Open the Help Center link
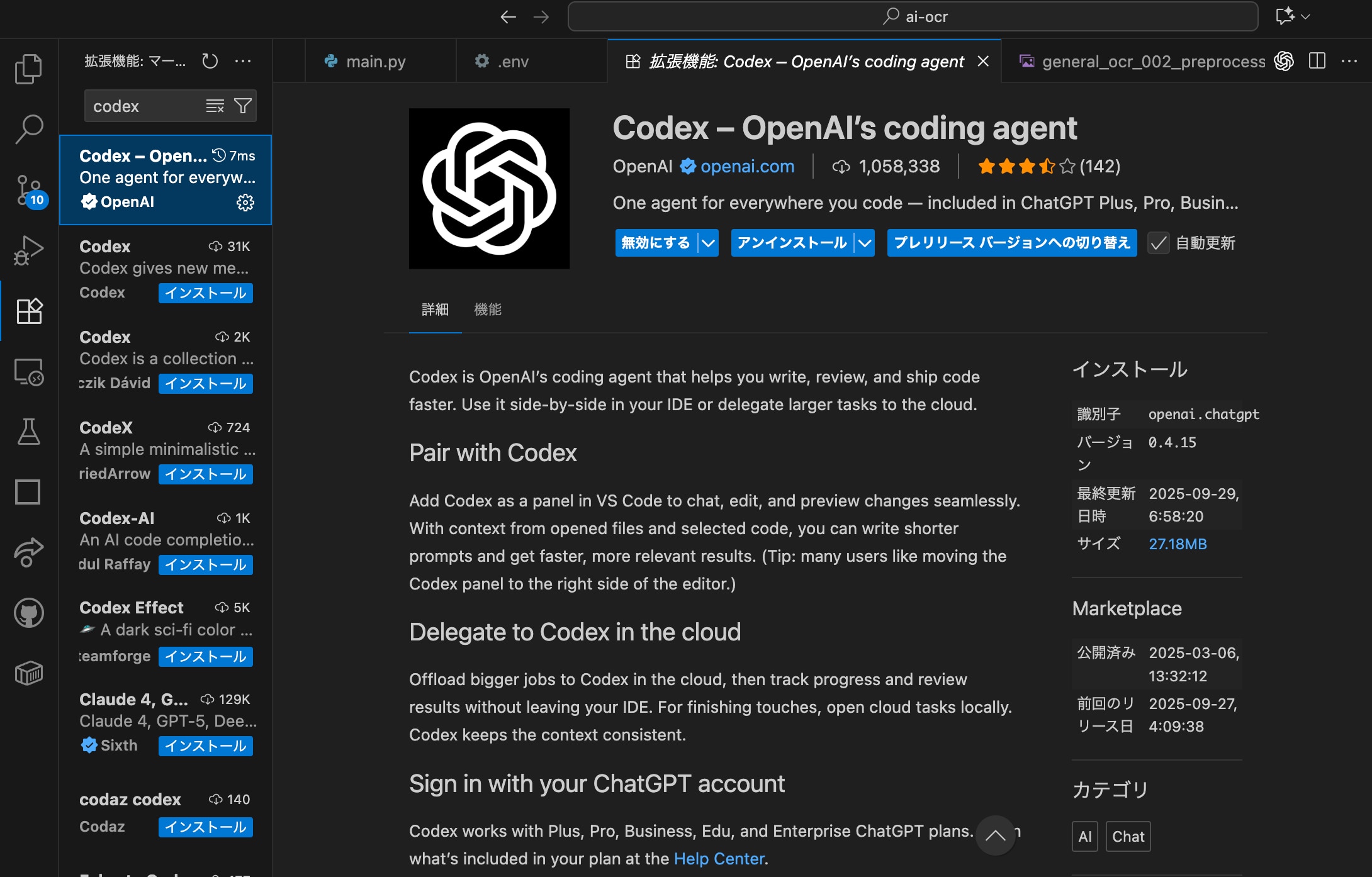The width and height of the screenshot is (1372, 877). [x=719, y=859]
